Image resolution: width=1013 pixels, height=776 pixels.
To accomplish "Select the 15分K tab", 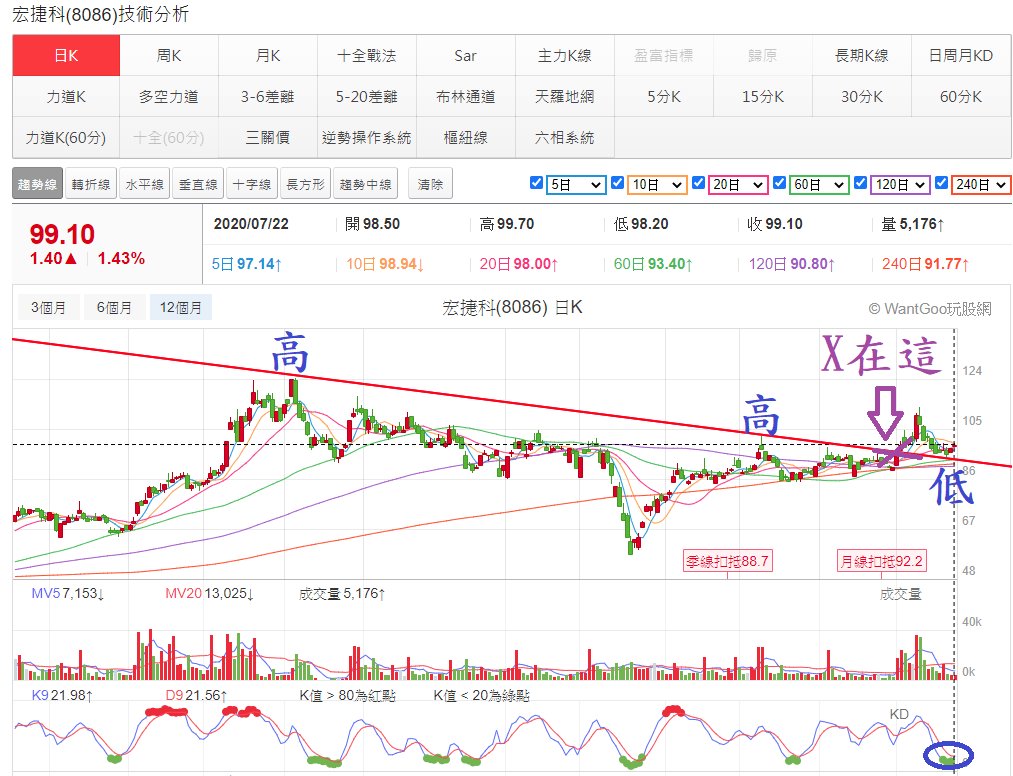I will coord(763,97).
